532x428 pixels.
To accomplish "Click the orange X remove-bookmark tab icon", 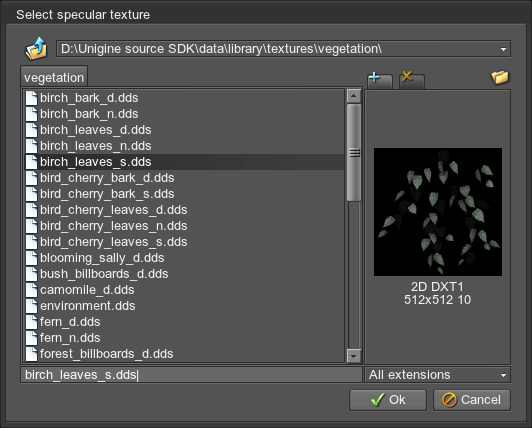I will [x=407, y=76].
